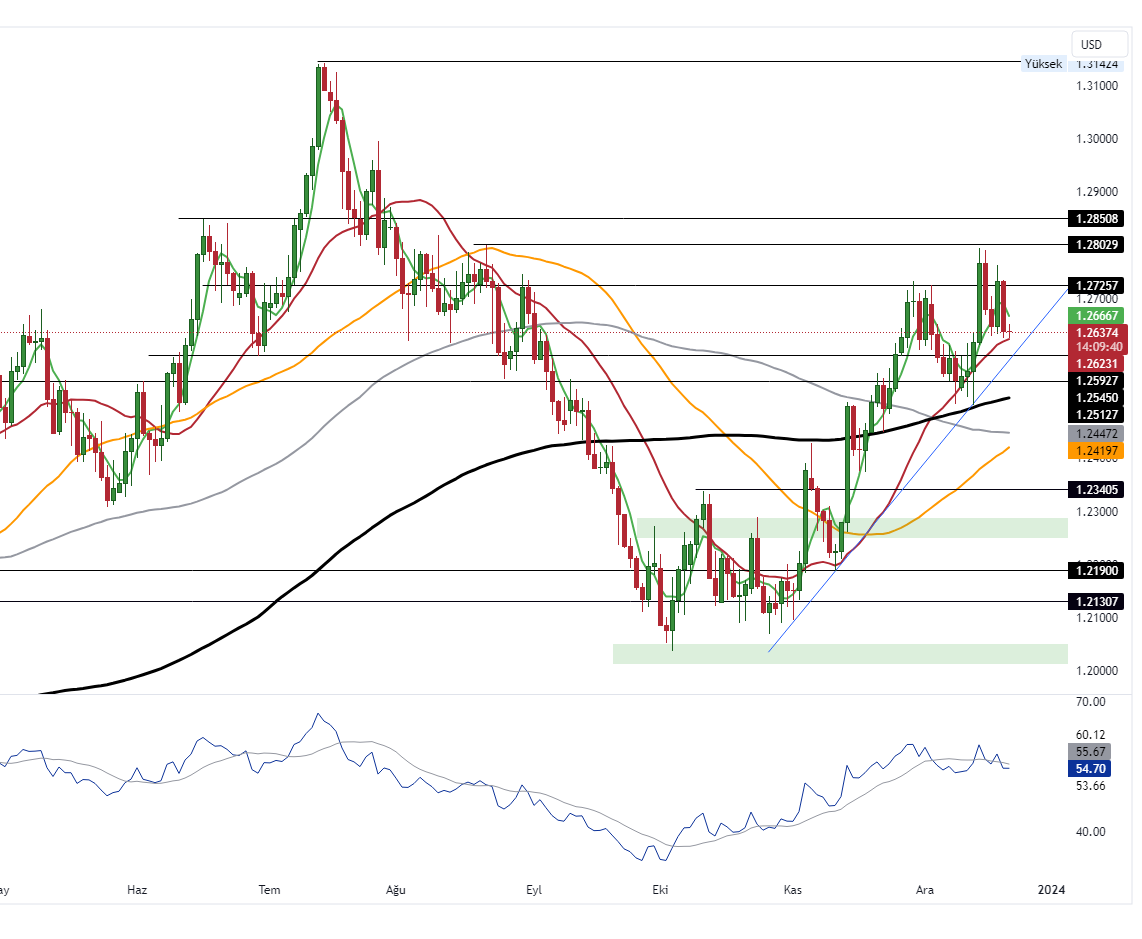Click the 1.28029 resistance level label
This screenshot has height=939, width=1142.
1095,244
